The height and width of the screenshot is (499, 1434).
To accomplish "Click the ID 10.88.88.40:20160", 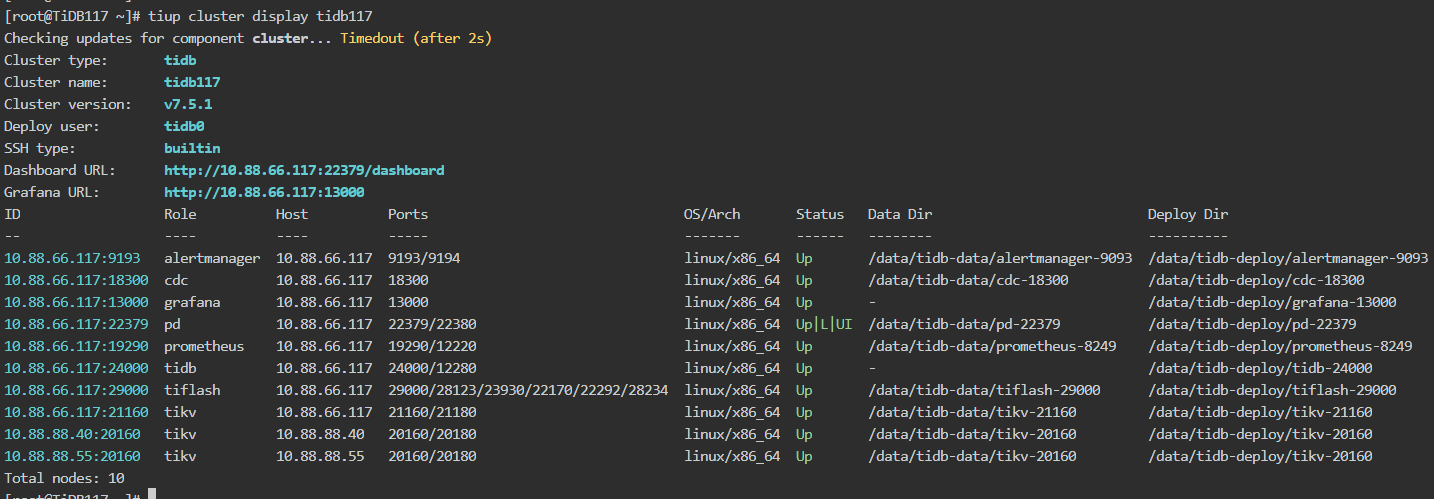I will (x=72, y=434).
